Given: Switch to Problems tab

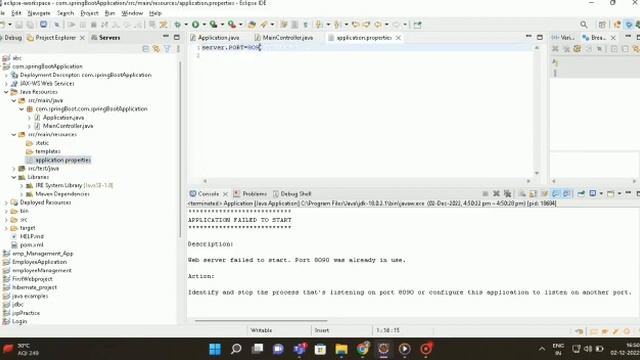Looking at the screenshot, I should (250, 193).
